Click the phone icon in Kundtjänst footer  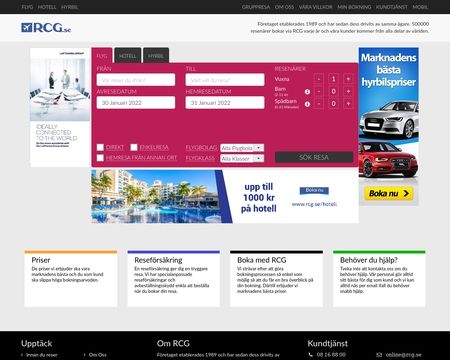click(311, 355)
